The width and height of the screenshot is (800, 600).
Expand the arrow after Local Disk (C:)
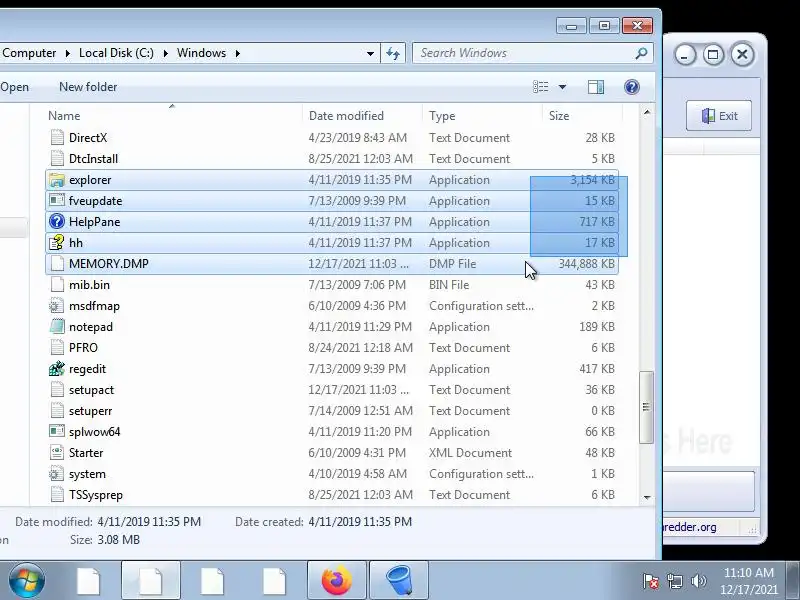(x=165, y=53)
